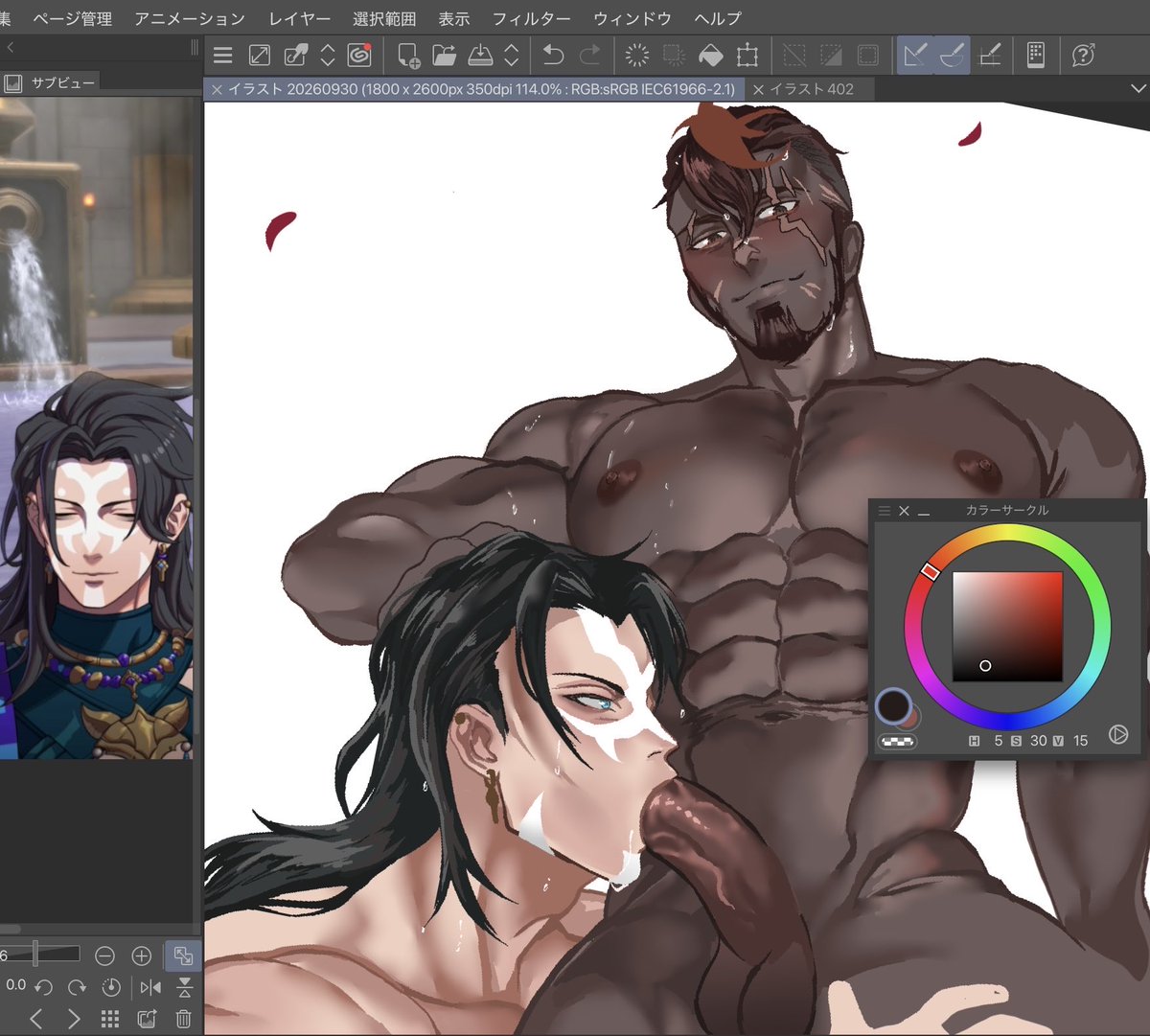1150x1036 pixels.
Task: Import an image into Sub View
Action: coord(147,1019)
